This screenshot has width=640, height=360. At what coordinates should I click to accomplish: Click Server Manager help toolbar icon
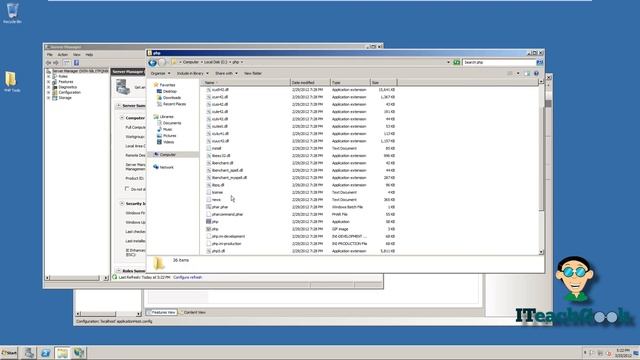click(76, 63)
